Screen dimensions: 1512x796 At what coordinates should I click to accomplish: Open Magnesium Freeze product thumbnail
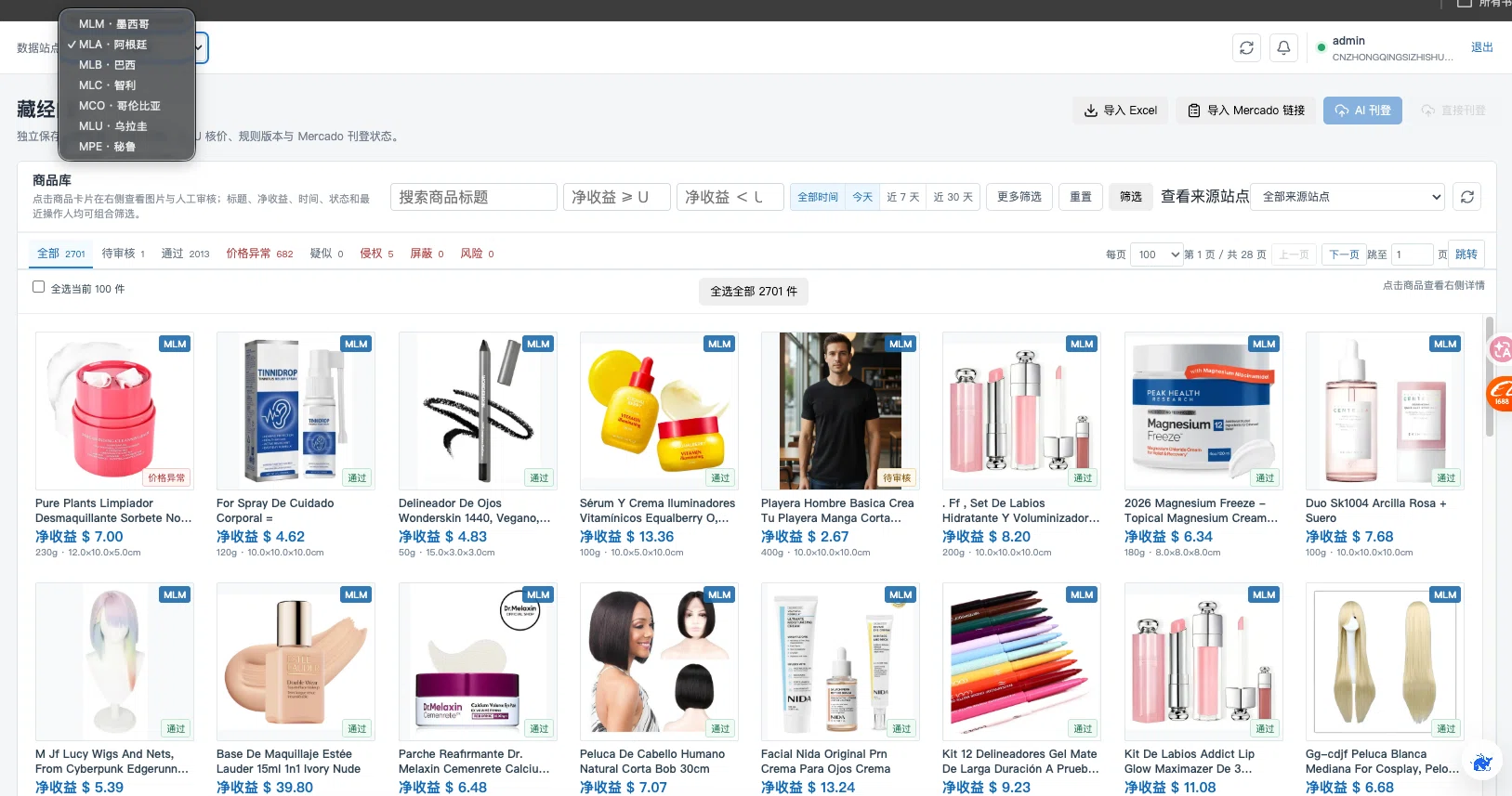tap(1203, 411)
